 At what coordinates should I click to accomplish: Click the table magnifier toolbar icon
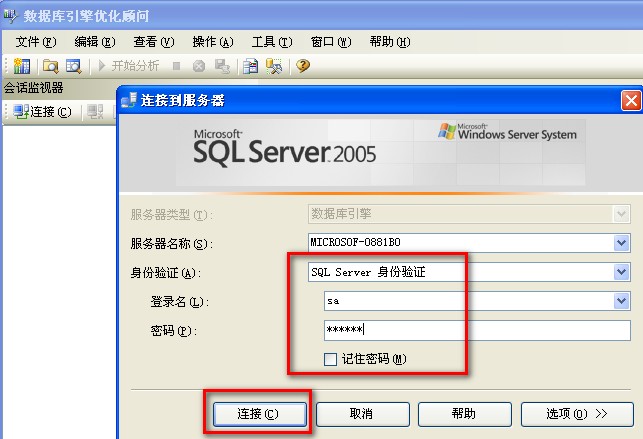[74, 66]
